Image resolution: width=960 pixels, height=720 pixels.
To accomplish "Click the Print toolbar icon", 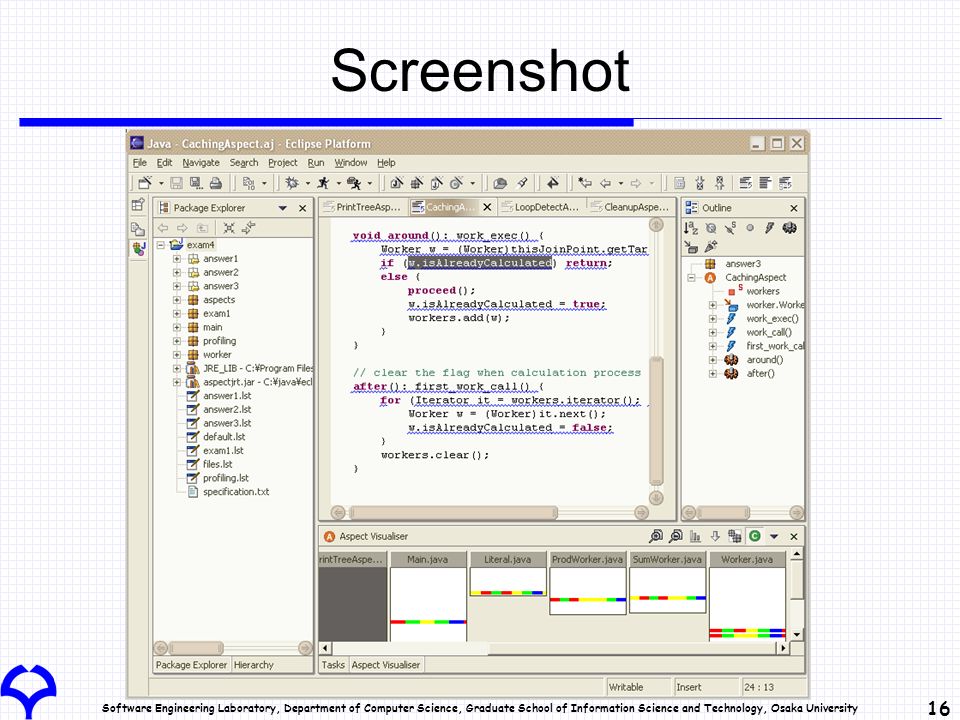I will tap(216, 182).
